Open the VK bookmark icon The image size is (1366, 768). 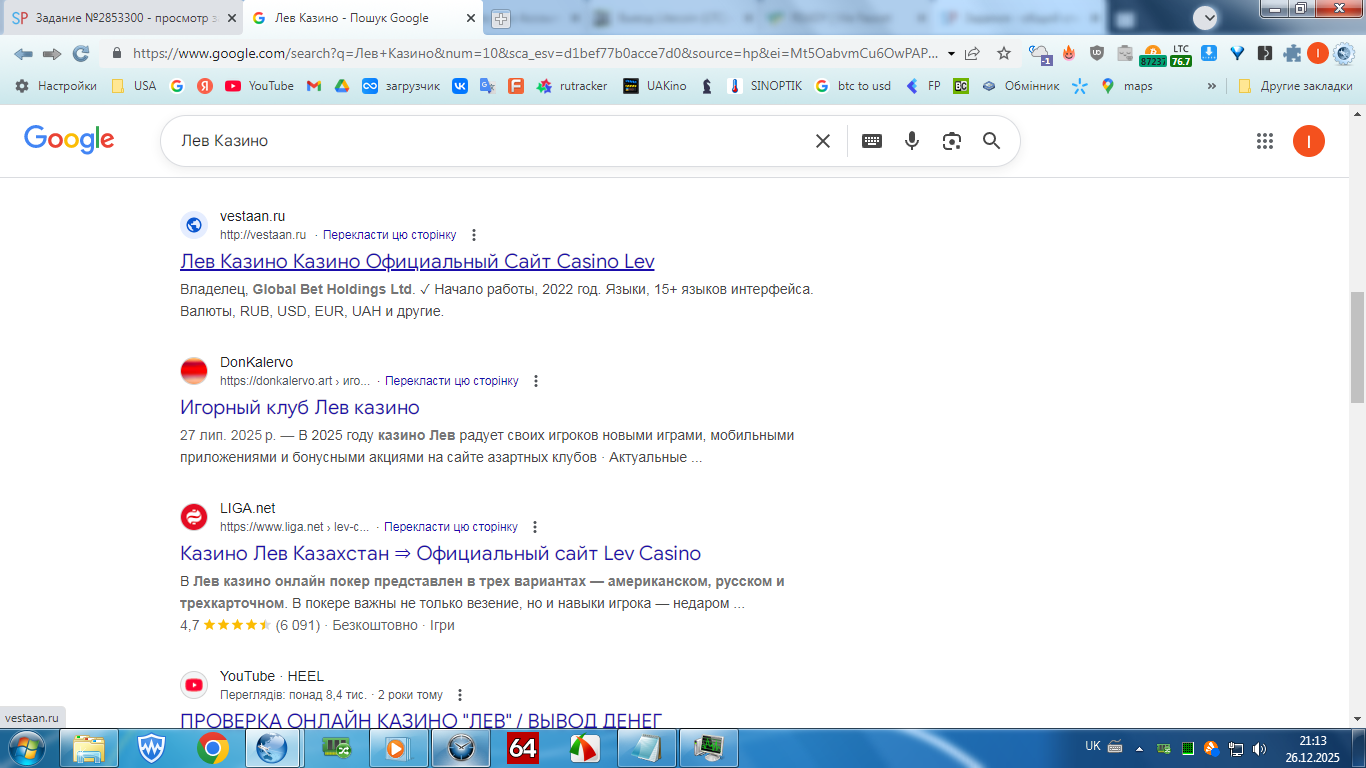pos(460,86)
